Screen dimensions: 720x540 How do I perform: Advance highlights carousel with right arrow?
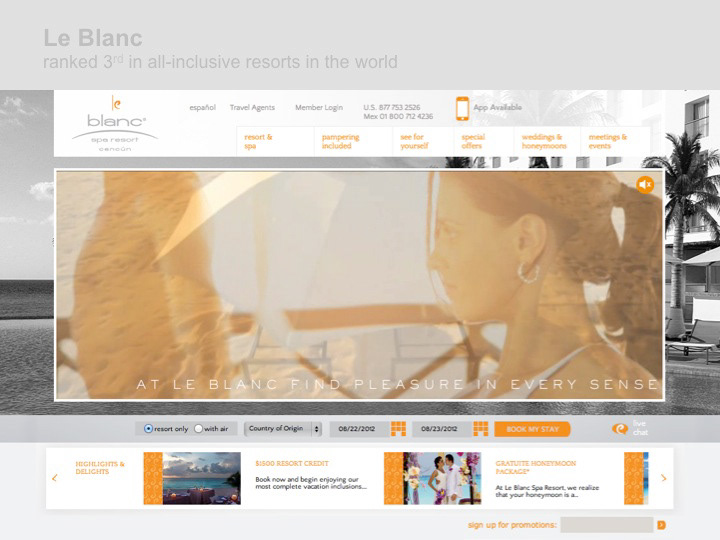tap(664, 478)
